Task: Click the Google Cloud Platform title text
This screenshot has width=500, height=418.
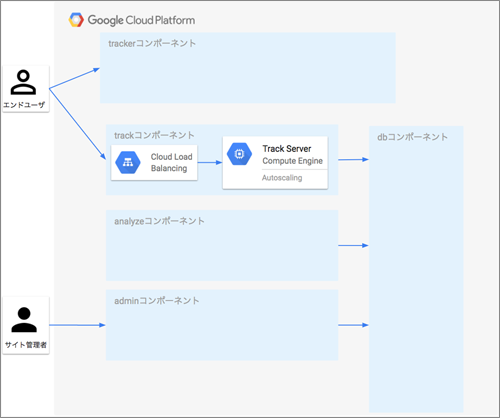Action: (x=141, y=20)
